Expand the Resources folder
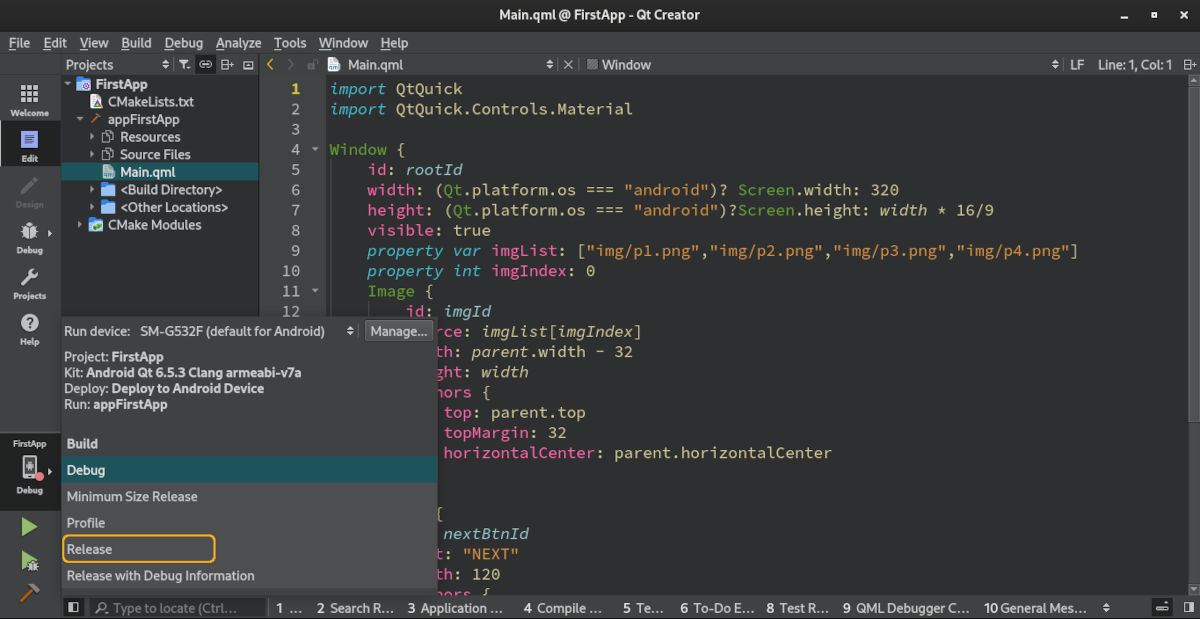The width and height of the screenshot is (1200, 619). coord(93,137)
